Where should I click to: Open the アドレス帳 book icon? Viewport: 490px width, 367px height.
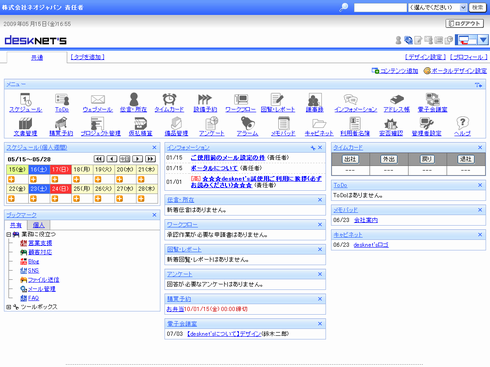point(397,99)
